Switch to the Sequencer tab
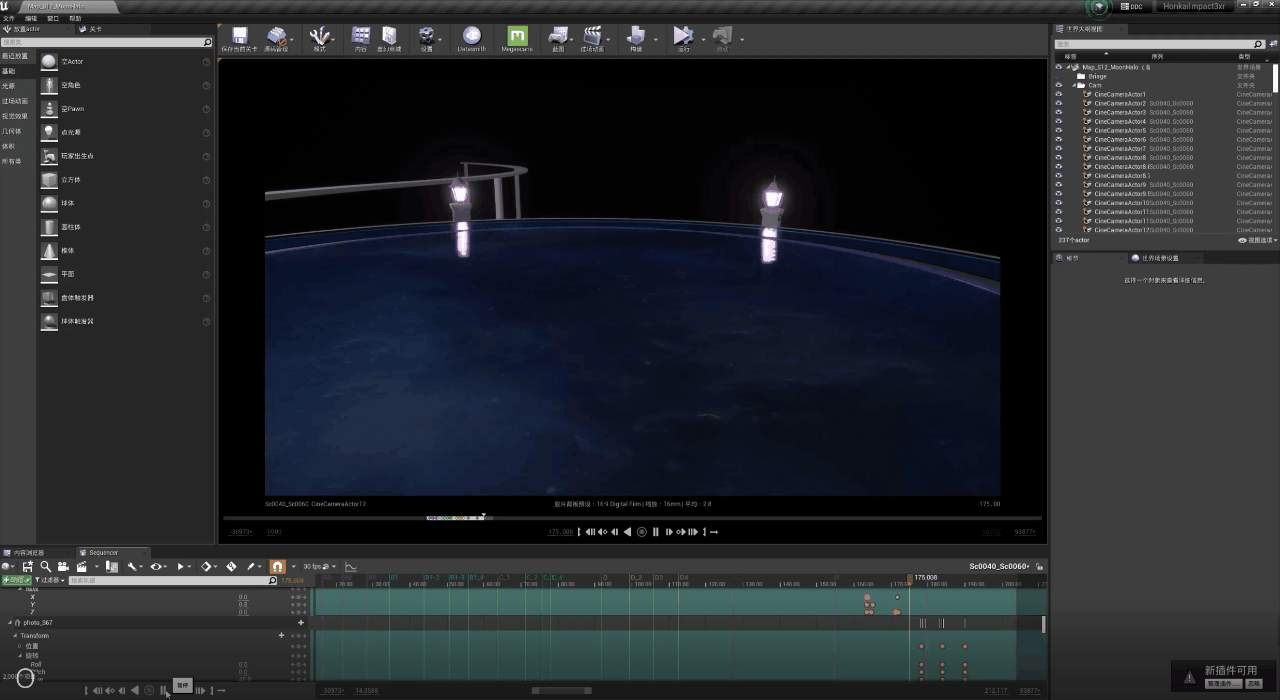Viewport: 1280px width, 700px height. 103,552
